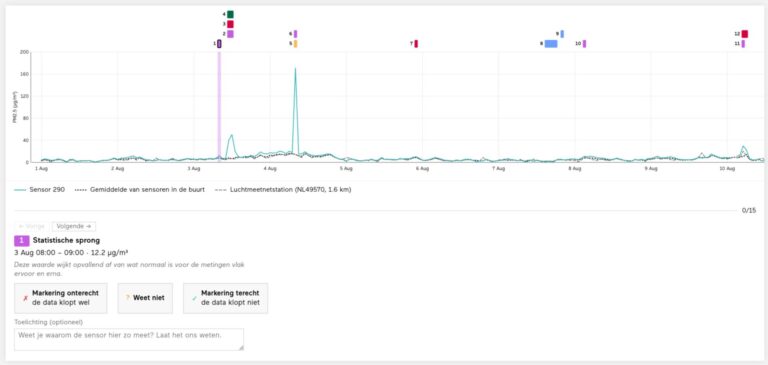Select timeline marker 1 above the chart
Screen dimensions: 768x365
(x=219, y=44)
